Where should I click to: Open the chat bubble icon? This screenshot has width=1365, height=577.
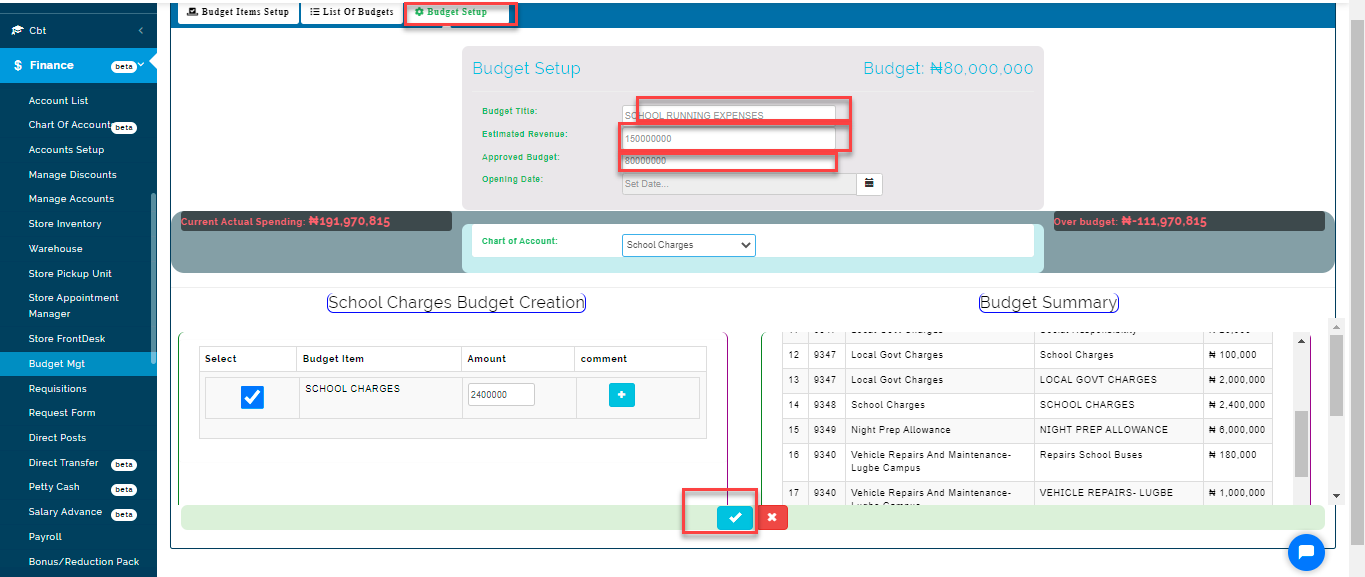1306,551
